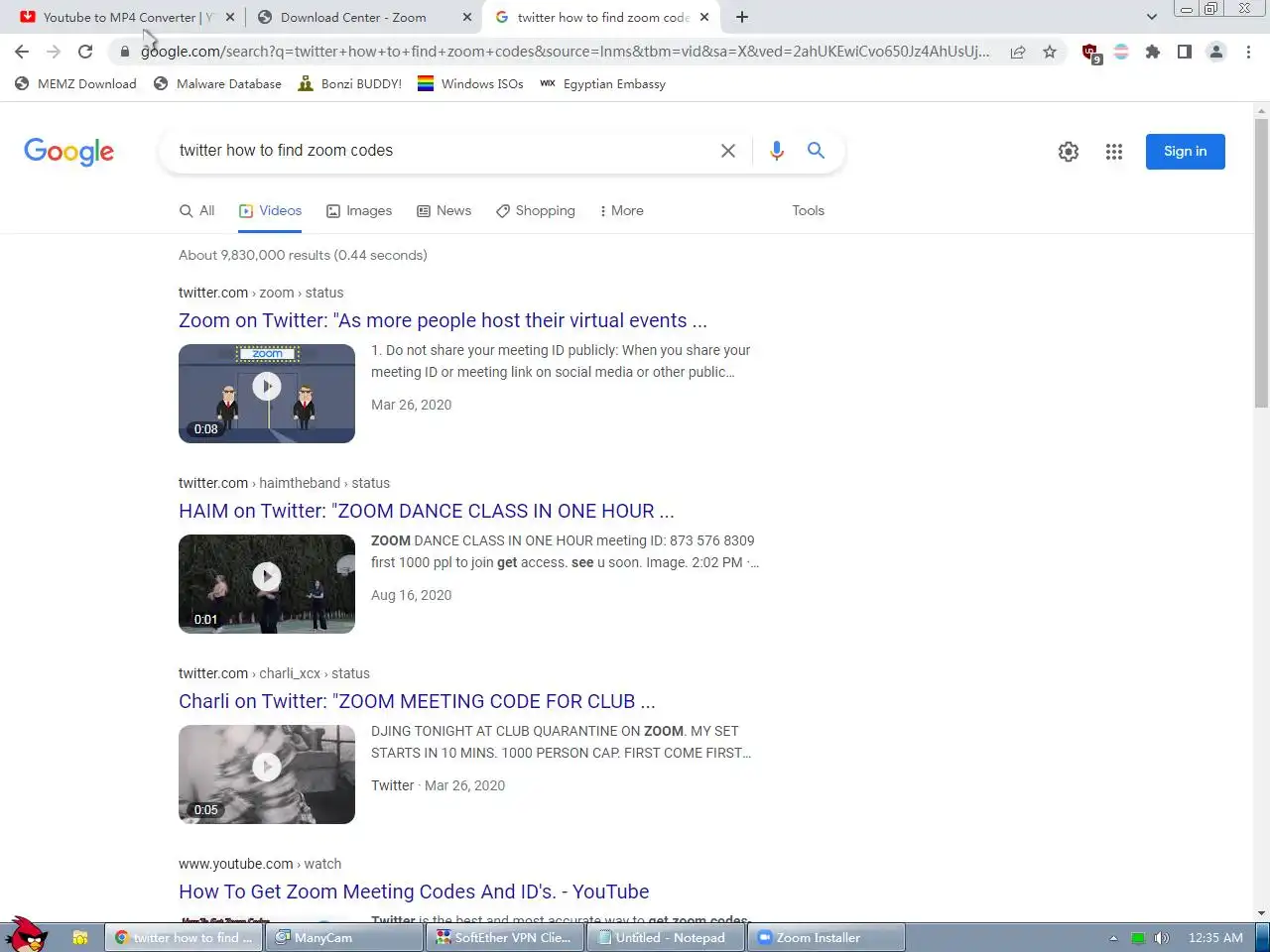Click the browser address bar URL

[566, 52]
